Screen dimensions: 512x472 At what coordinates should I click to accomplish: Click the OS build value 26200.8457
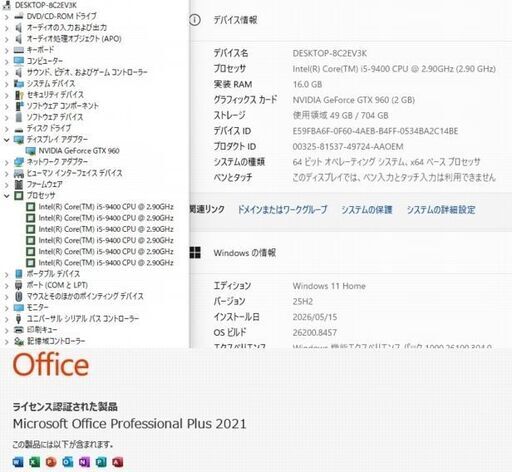pos(315,332)
